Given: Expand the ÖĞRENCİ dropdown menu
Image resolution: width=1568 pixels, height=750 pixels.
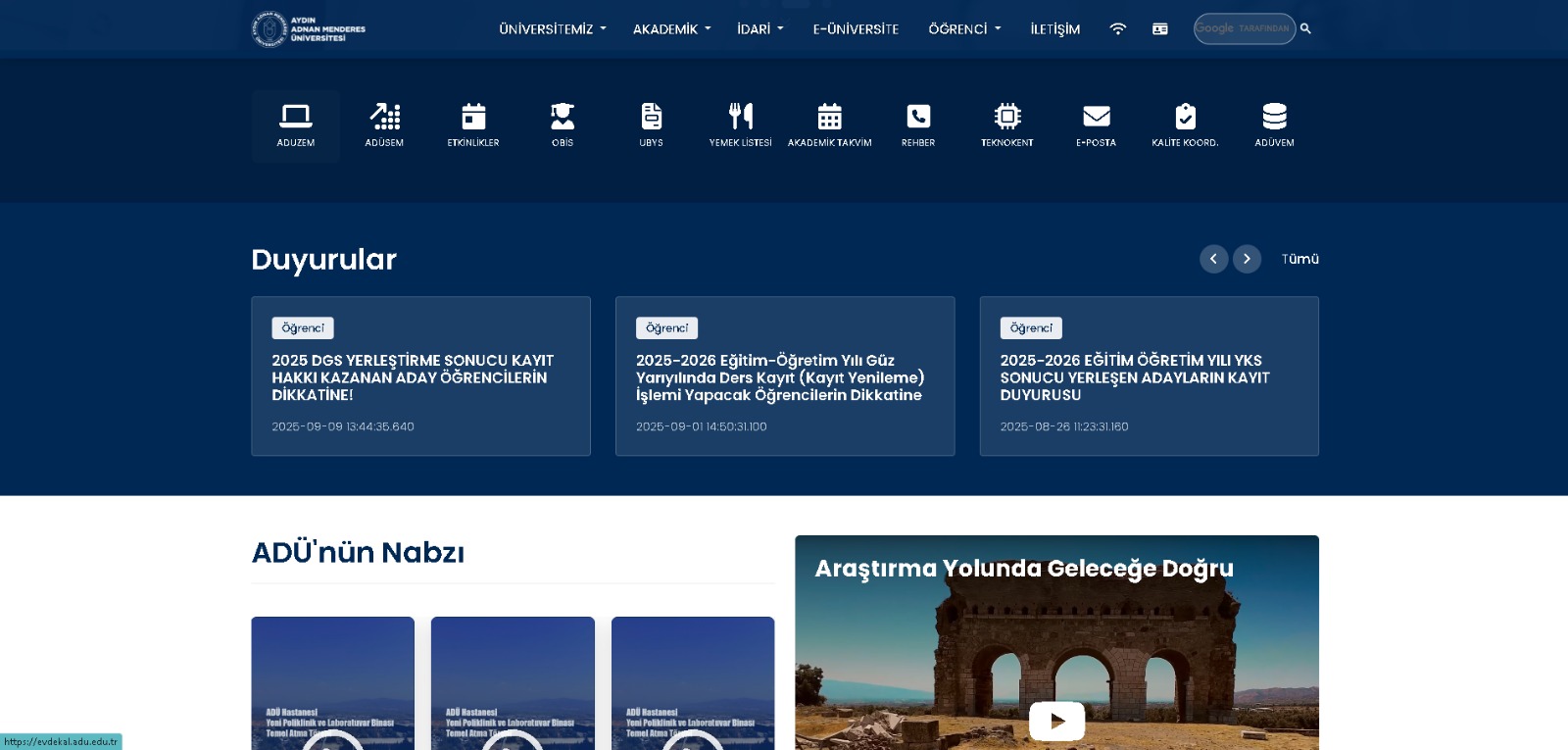Looking at the screenshot, I should point(965,29).
